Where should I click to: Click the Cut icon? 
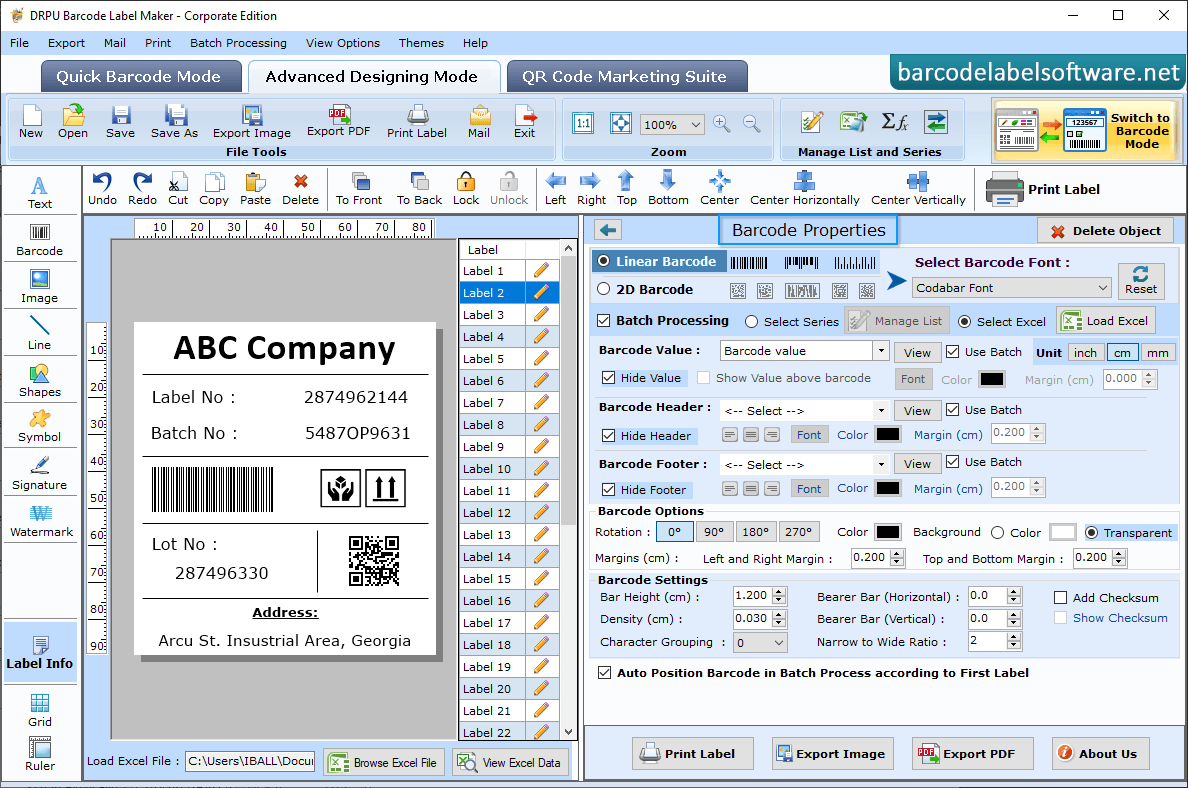tap(178, 189)
